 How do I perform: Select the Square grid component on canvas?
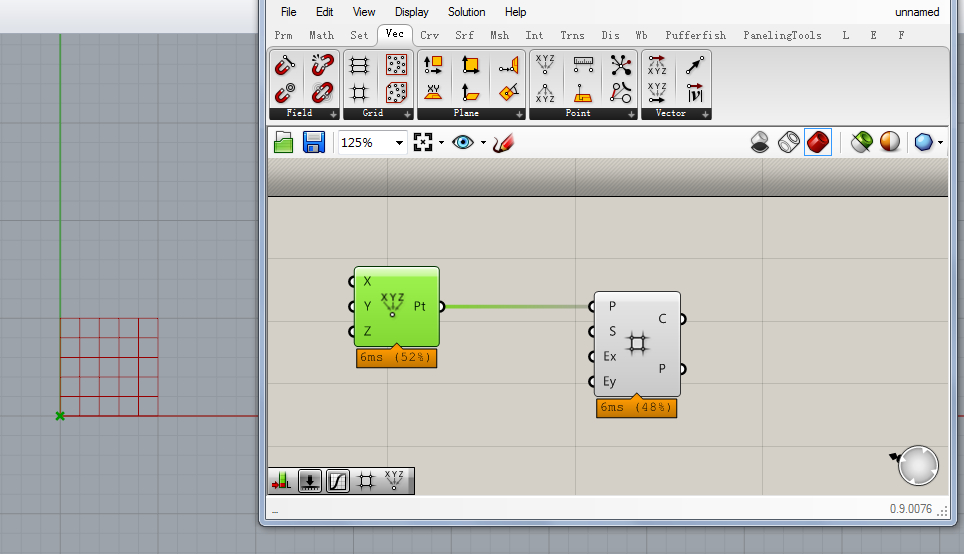click(637, 344)
